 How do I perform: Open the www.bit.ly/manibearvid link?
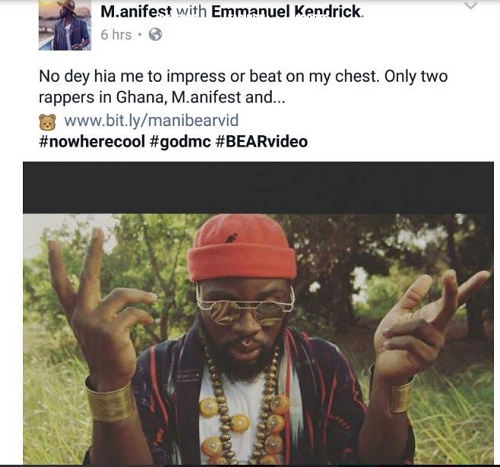point(151,120)
